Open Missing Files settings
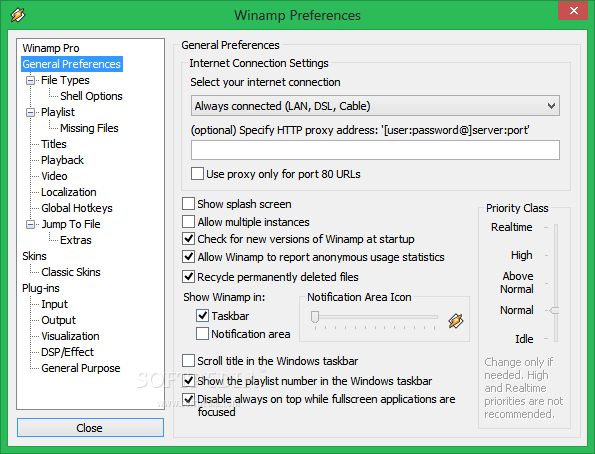Viewport: 595px width, 454px height. (x=89, y=128)
